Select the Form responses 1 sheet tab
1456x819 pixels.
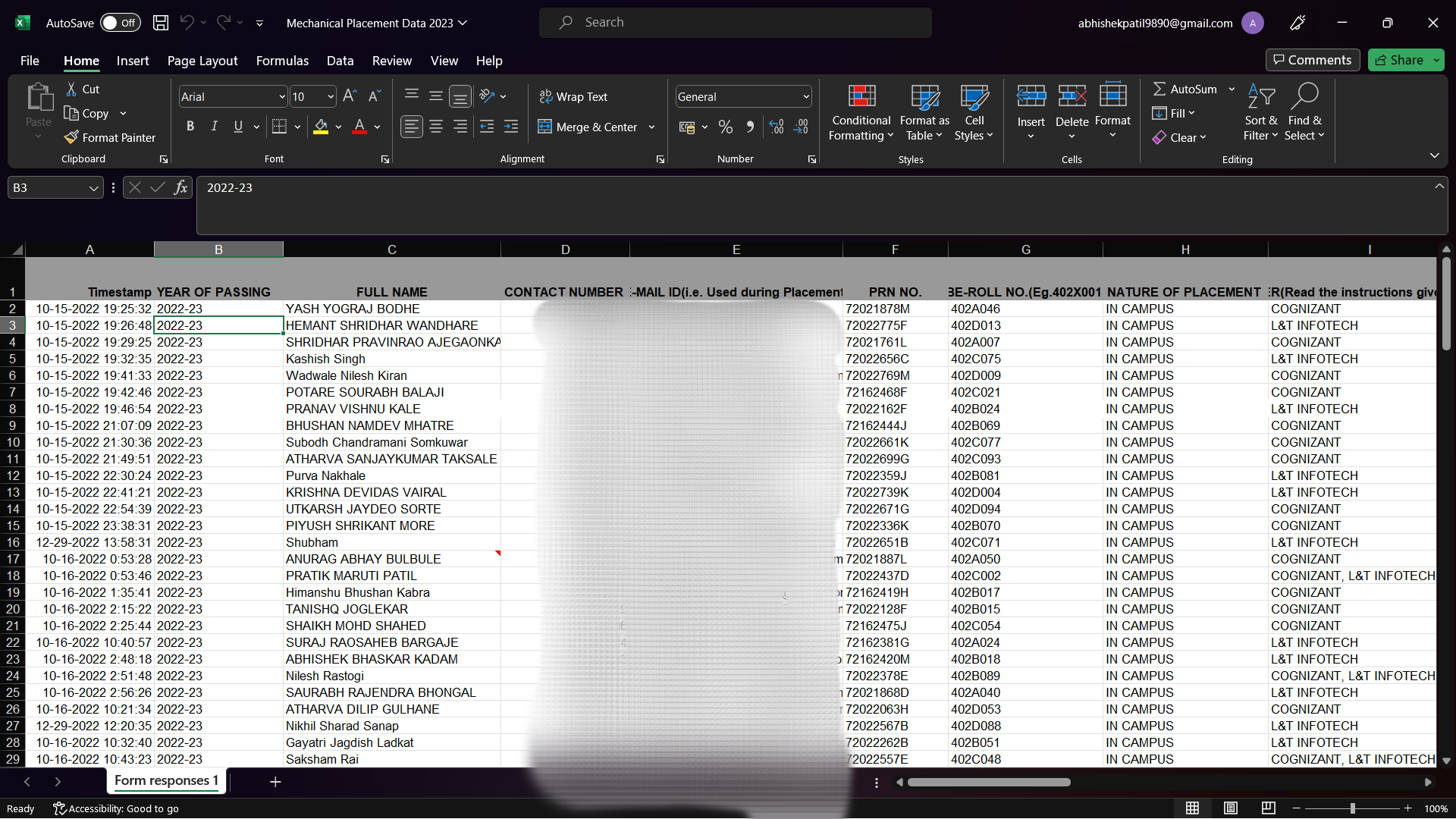166,780
